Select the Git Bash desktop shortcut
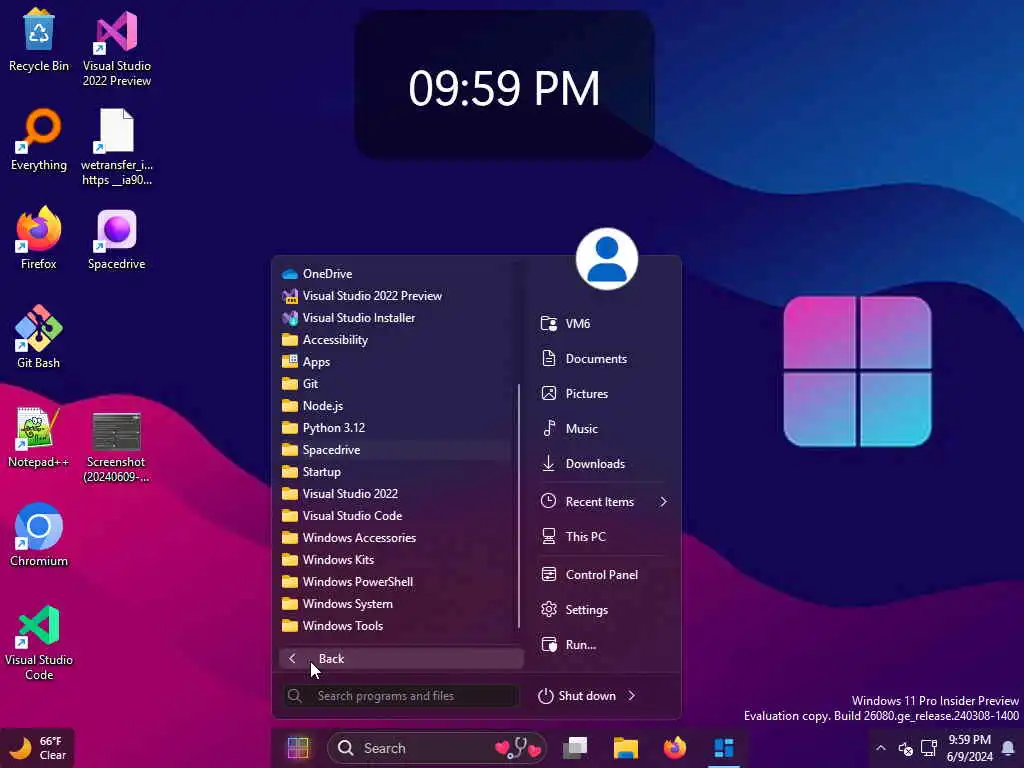 [x=39, y=337]
